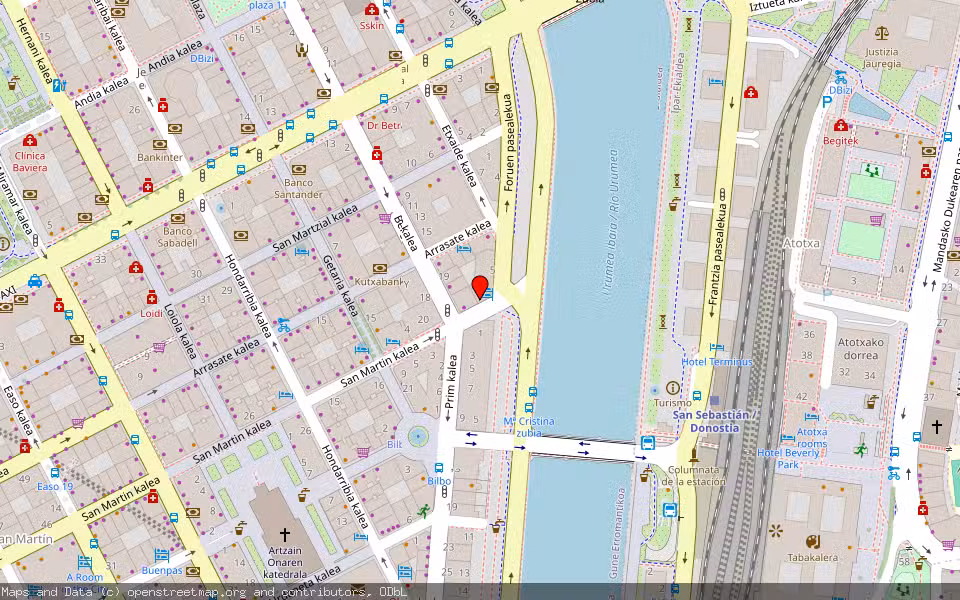The height and width of the screenshot is (600, 960).
Task: Click the ATM icon next to Bankinter
Action: (160, 144)
